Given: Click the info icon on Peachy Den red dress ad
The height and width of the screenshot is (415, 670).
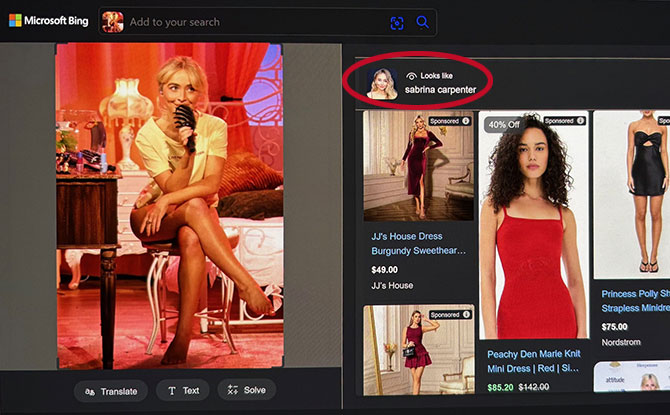Looking at the screenshot, I should pyautogui.click(x=580, y=121).
